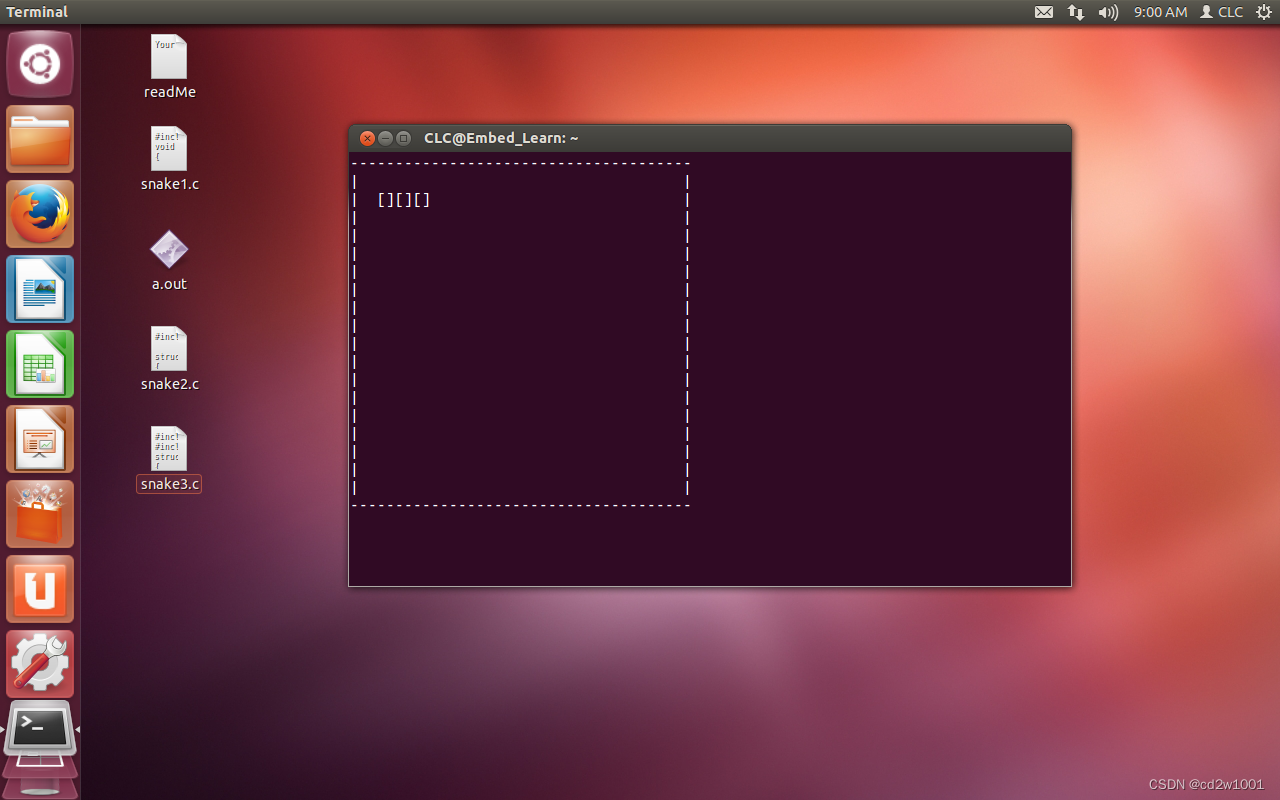Viewport: 1280px width, 800px height.
Task: Select the snake2.c file icon
Action: click(x=169, y=358)
